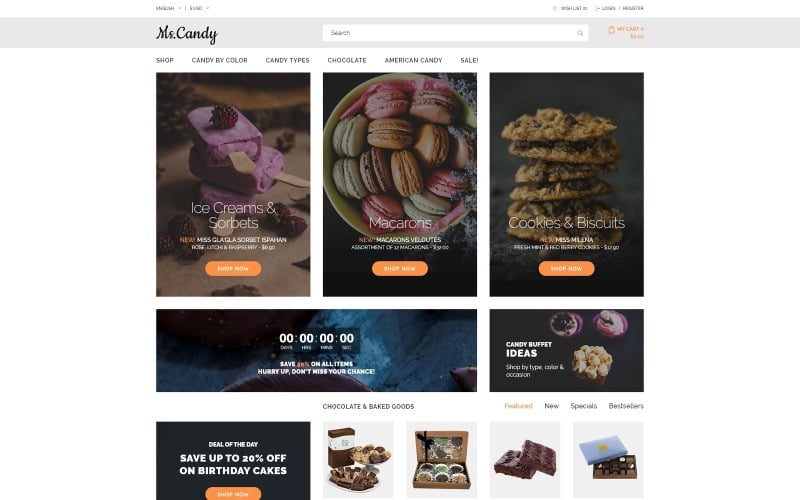Switch to the Bestsellers tab
Viewport: 800px width, 500px height.
point(626,406)
